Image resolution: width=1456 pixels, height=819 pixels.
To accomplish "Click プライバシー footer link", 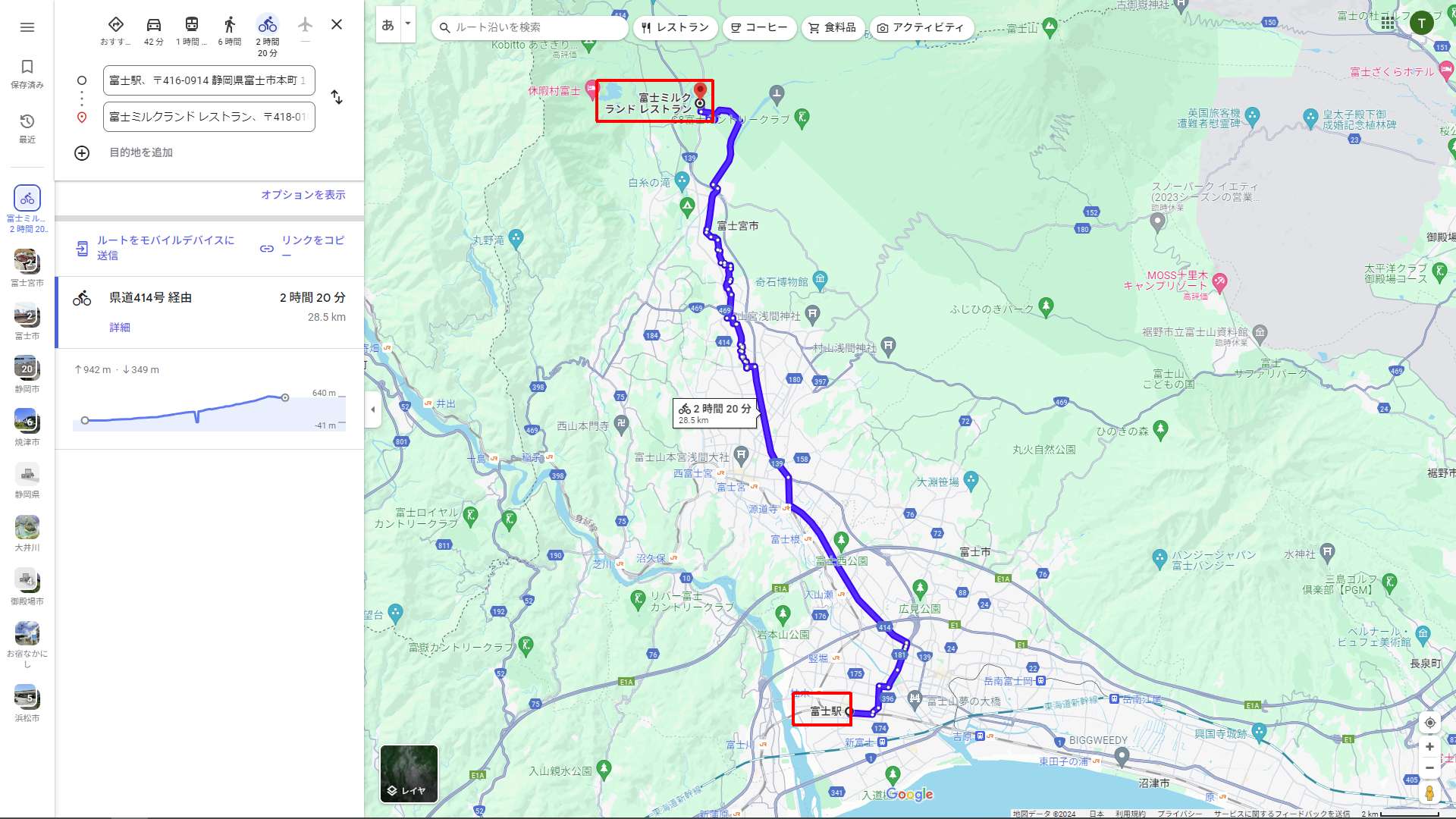I will tap(1180, 814).
